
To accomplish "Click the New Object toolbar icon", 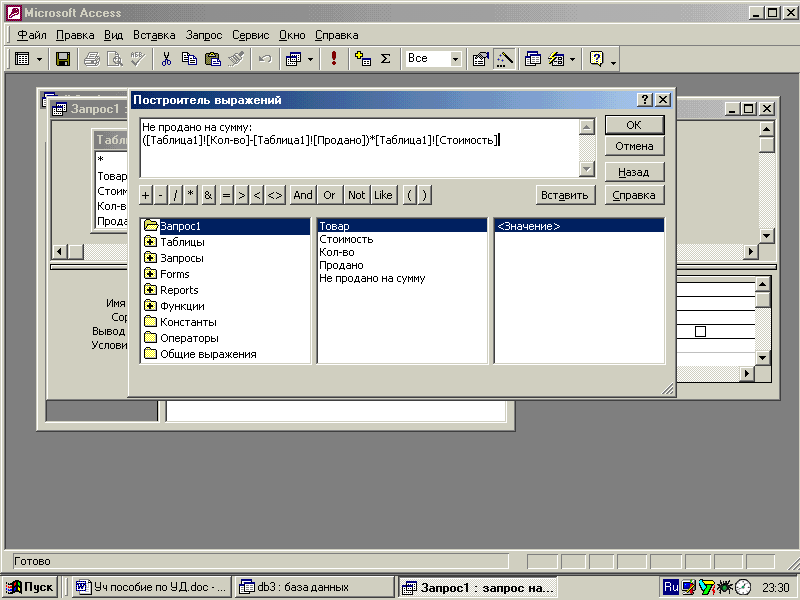I will point(556,59).
